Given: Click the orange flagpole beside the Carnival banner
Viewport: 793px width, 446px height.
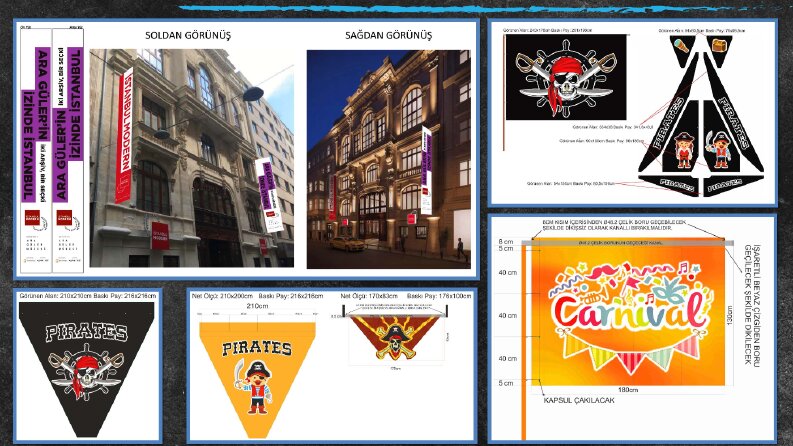Looking at the screenshot, I should [x=523, y=341].
